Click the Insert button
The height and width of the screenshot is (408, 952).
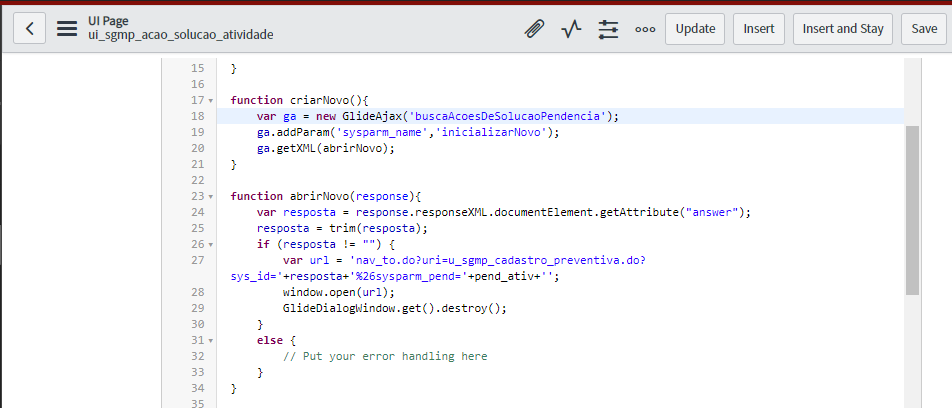click(759, 29)
